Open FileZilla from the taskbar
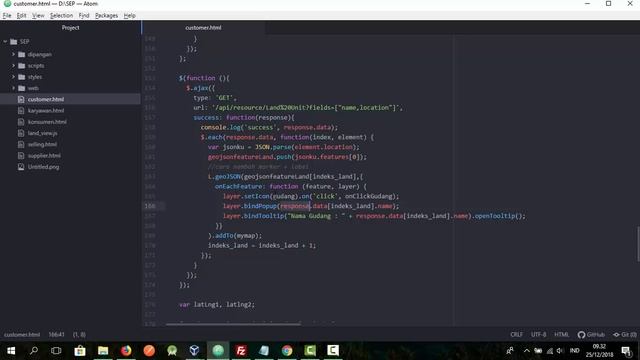This screenshot has height=360, width=640. tap(241, 351)
